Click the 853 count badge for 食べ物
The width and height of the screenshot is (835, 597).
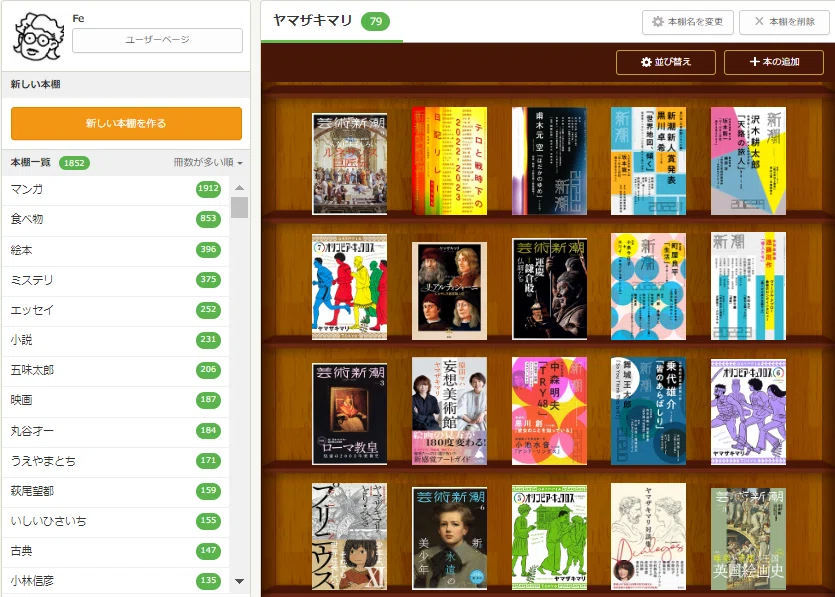(208, 218)
